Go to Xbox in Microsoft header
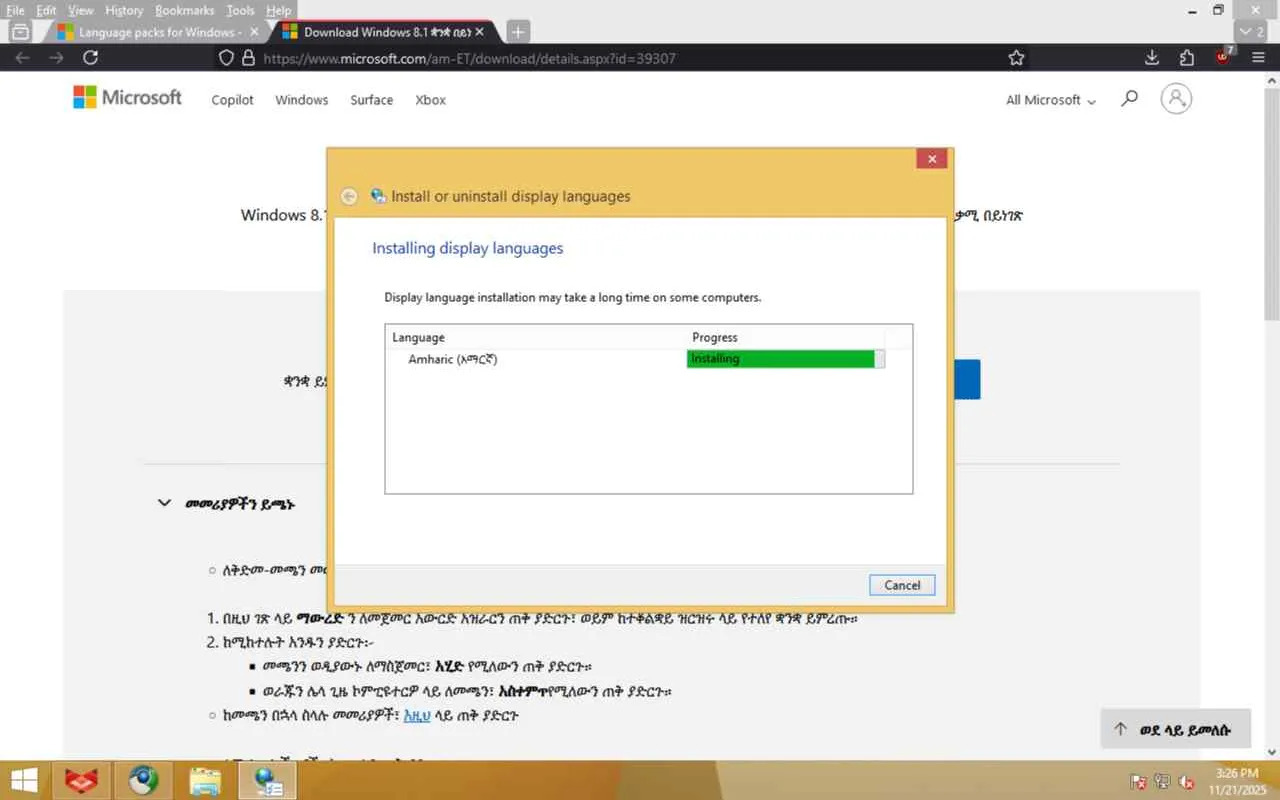The height and width of the screenshot is (800, 1280). pyautogui.click(x=430, y=100)
